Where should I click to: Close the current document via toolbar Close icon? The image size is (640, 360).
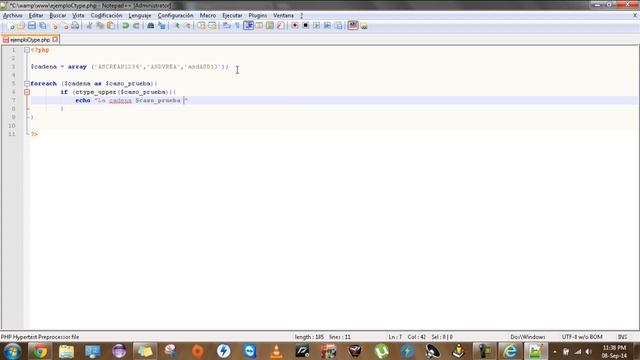pyautogui.click(x=55, y=26)
